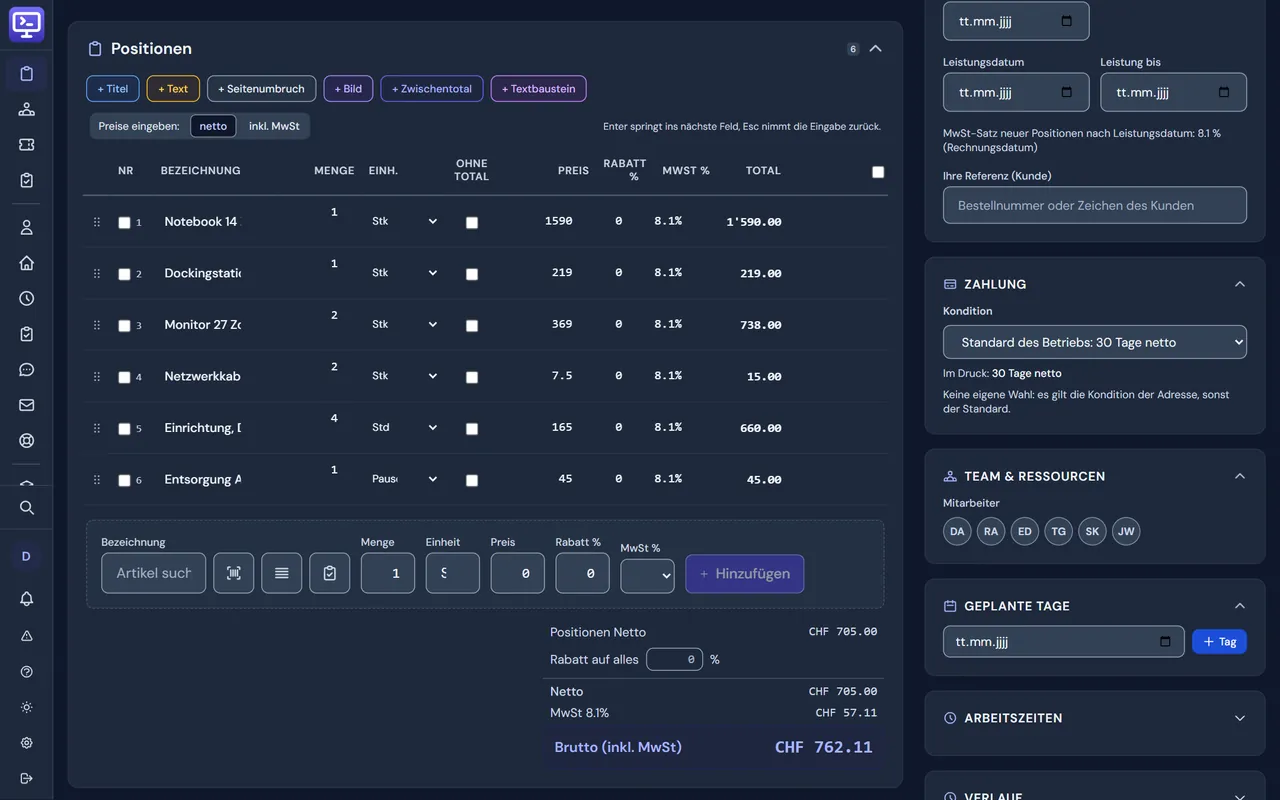Screen dimensions: 1280x800
Task: Open the chat bubble icon in the sidebar
Action: pyautogui.click(x=27, y=370)
